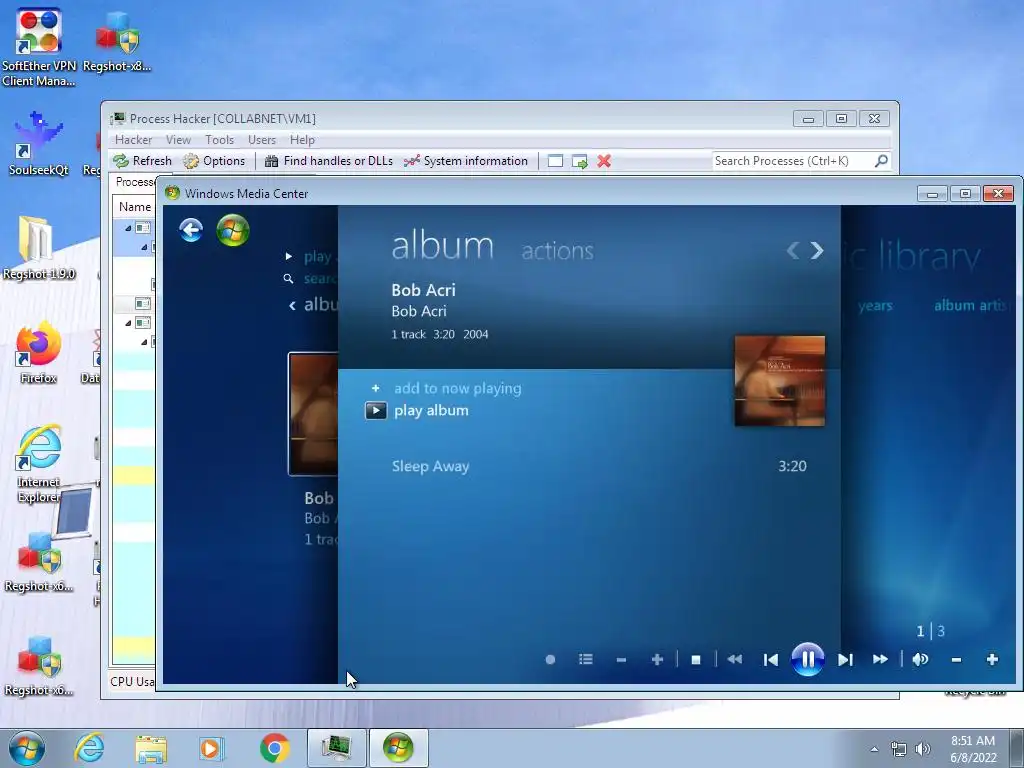Open Windows Media Player taskbar icon

[211, 748]
